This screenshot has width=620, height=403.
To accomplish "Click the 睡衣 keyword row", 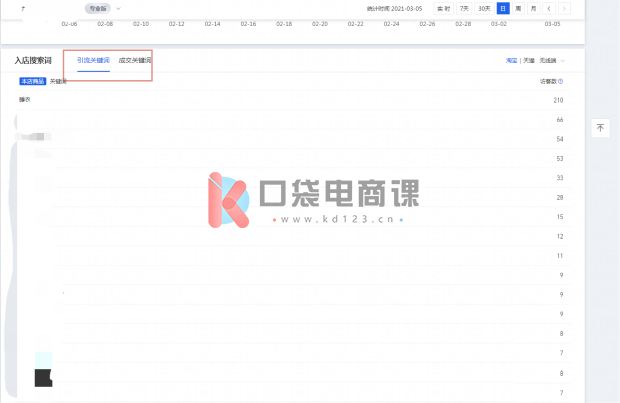I will click(x=293, y=100).
